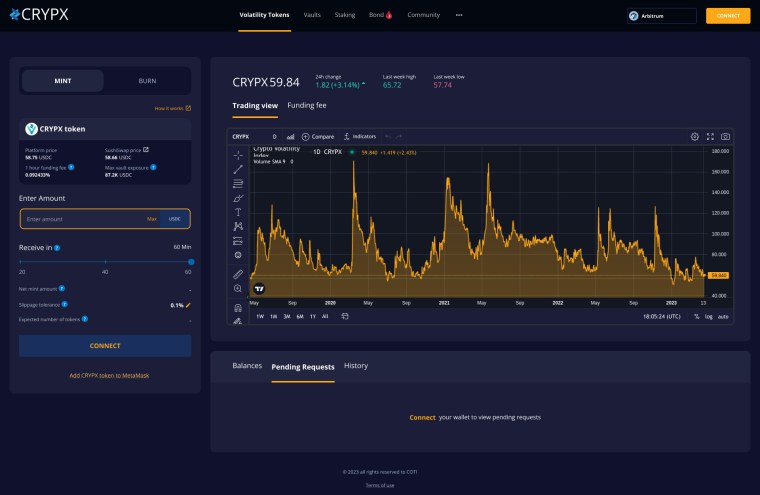Viewport: 760px width, 495px height.
Task: Edit slippage tolerance with pencil icon
Action: 187,305
